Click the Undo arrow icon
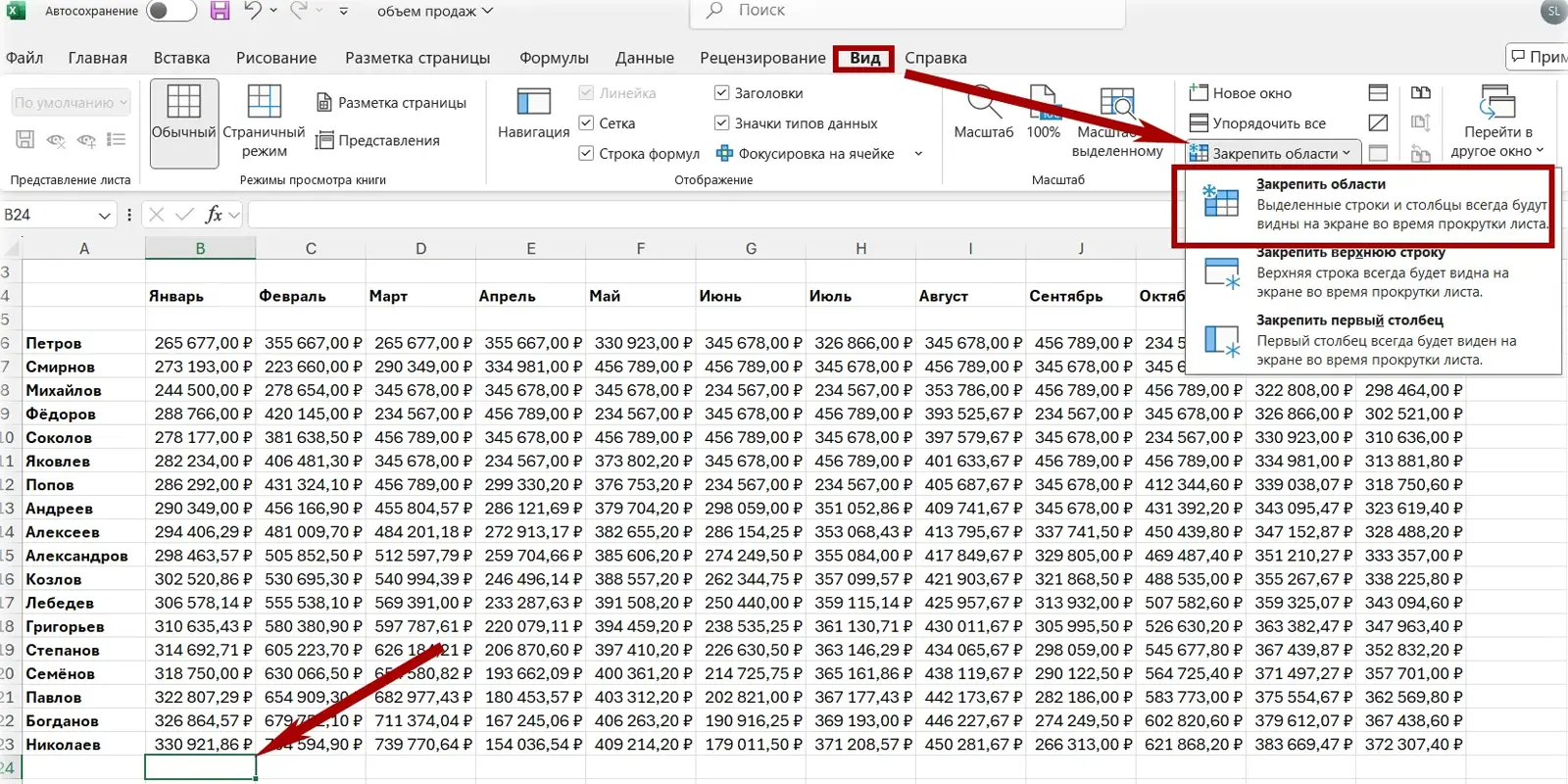 click(253, 12)
